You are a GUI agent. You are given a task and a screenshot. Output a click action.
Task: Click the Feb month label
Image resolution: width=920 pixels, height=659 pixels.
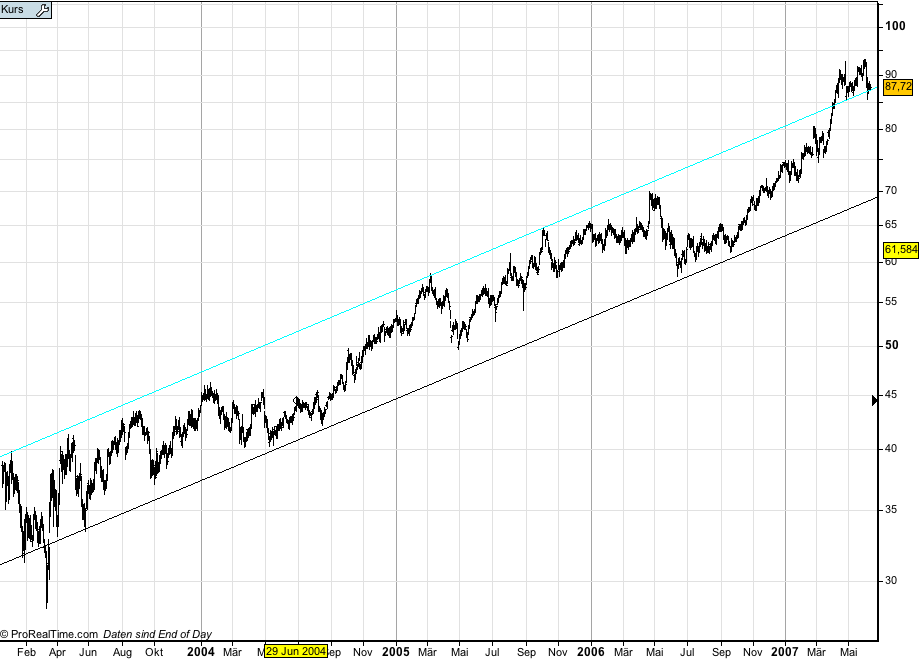pos(26,652)
